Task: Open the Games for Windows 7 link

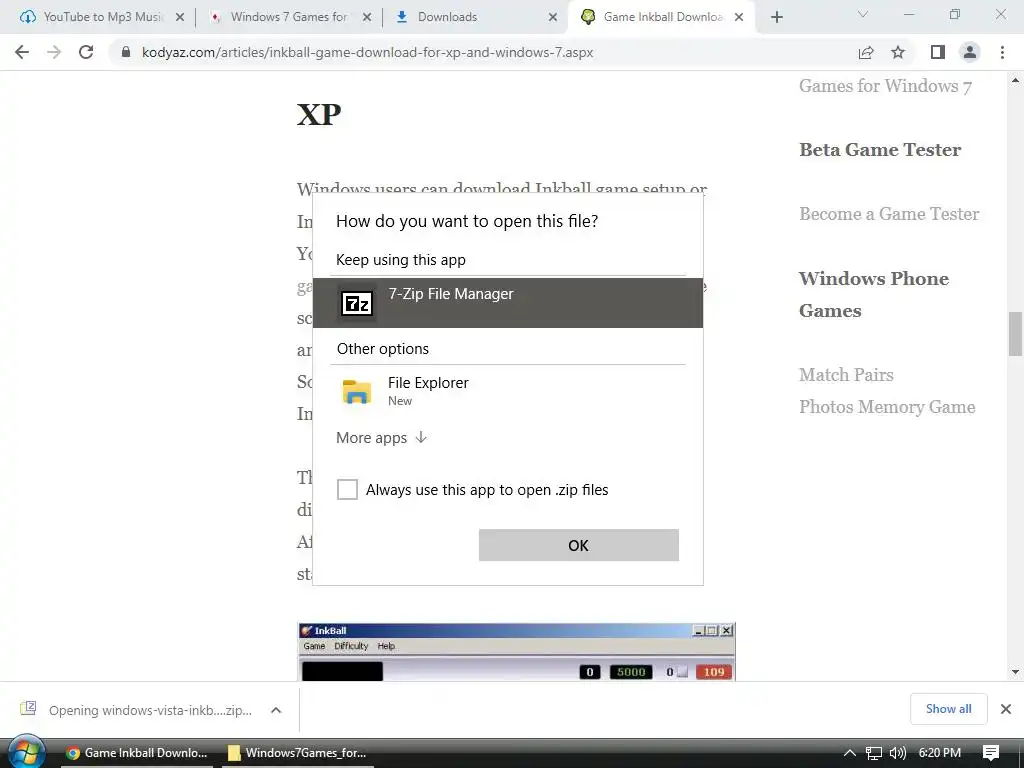Action: pos(886,86)
